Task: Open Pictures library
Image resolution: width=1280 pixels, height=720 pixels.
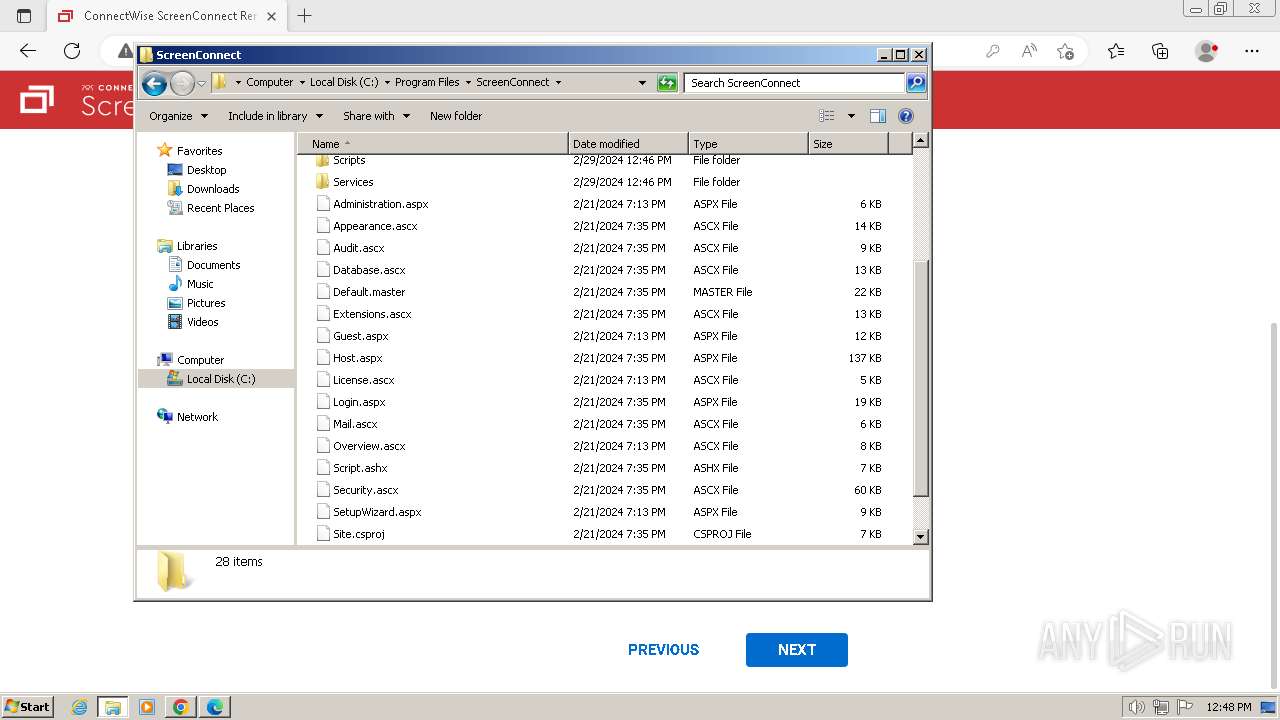Action: [206, 303]
